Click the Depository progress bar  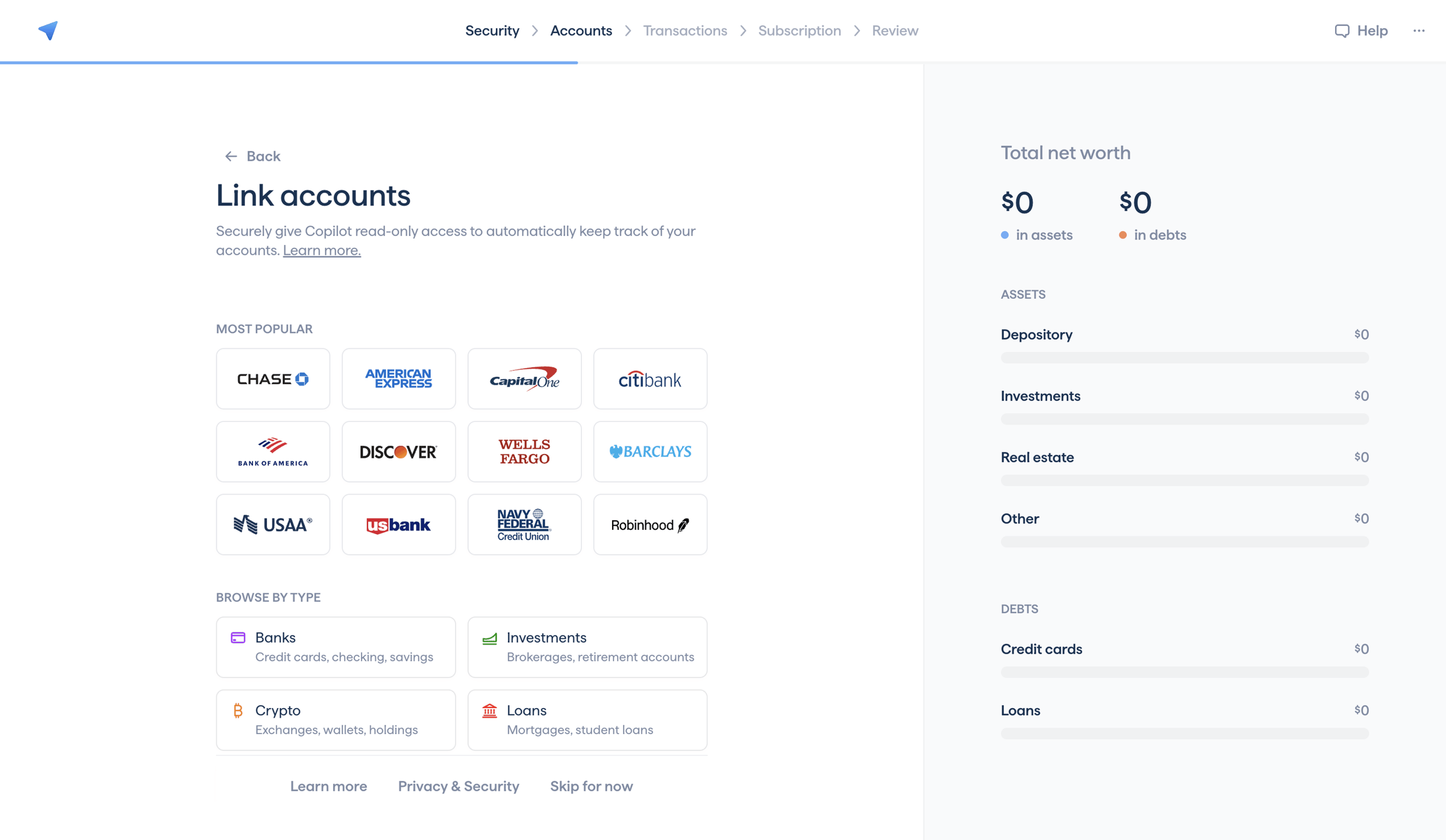pyautogui.click(x=1185, y=358)
